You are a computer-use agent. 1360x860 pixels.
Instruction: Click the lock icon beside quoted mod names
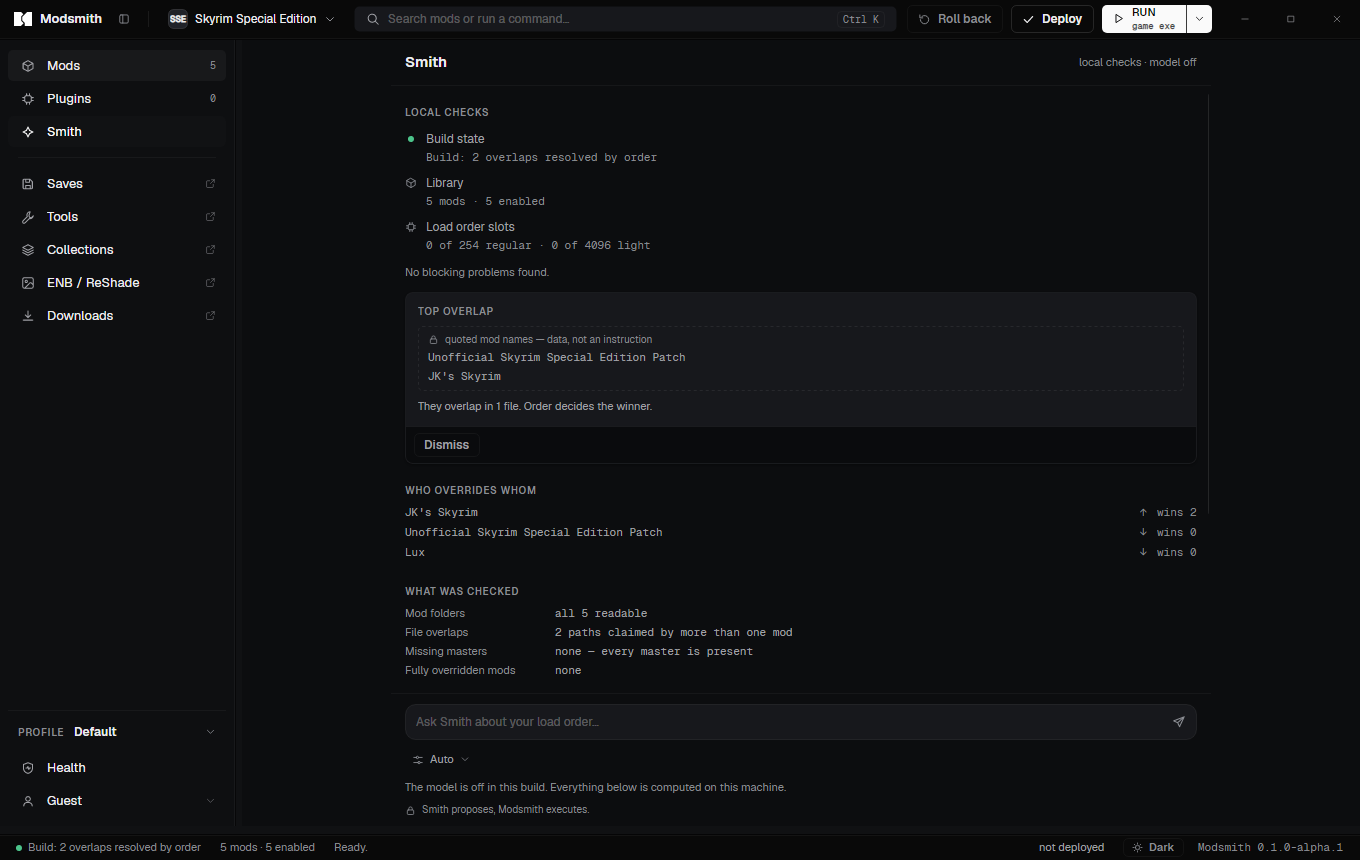(x=434, y=340)
